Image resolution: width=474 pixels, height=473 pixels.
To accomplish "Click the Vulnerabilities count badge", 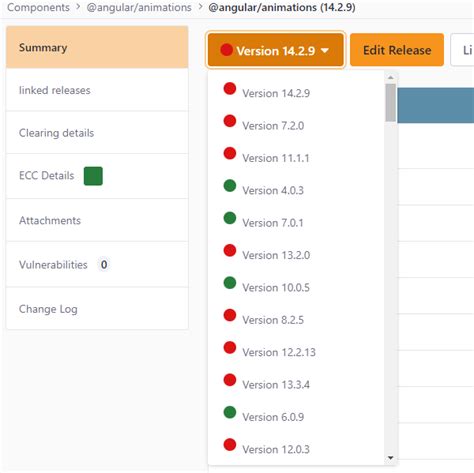I will click(104, 265).
